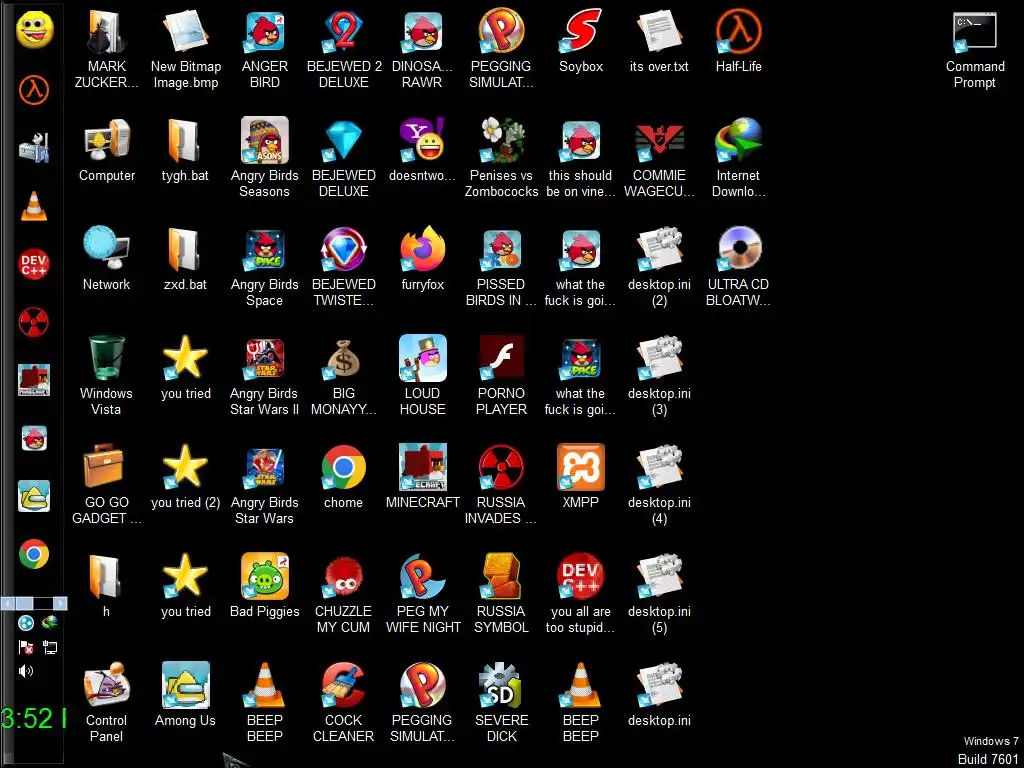Launch the Bad Piggies shortcut
The image size is (1024, 768).
(264, 586)
